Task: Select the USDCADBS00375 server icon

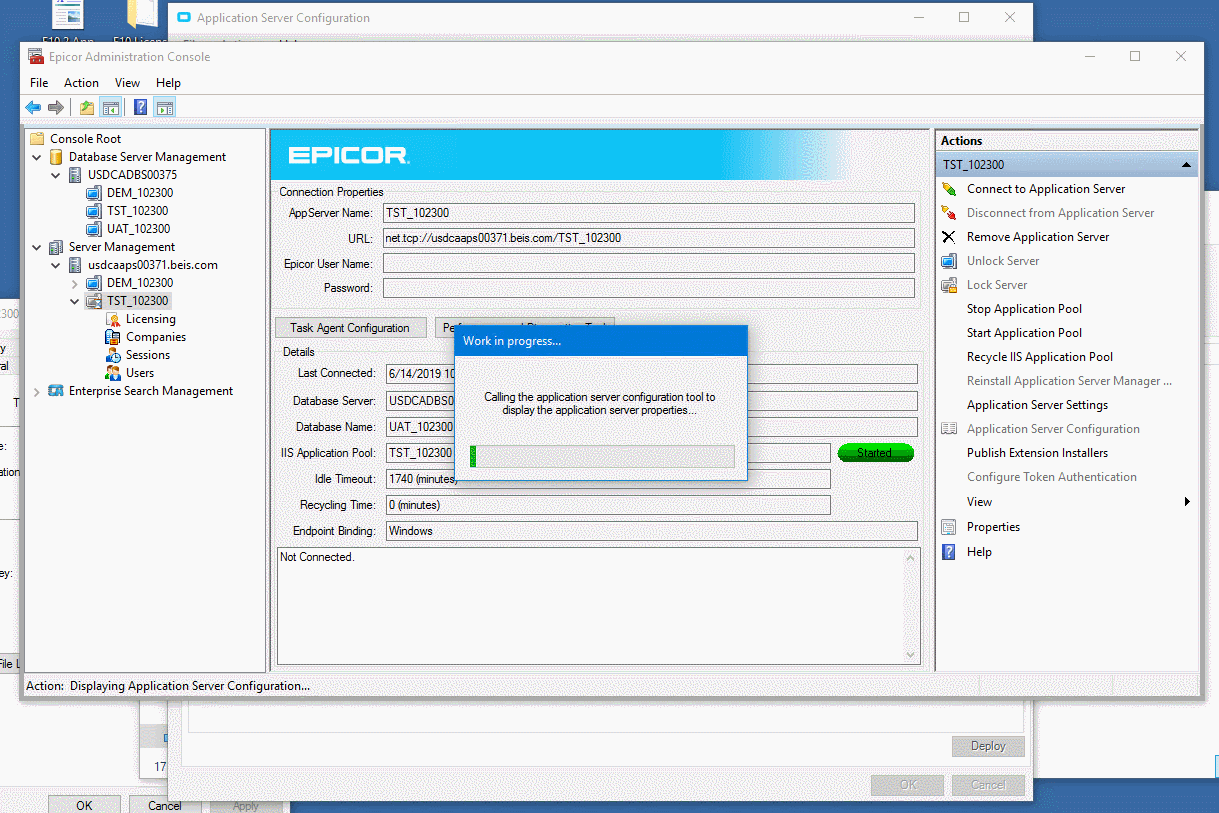Action: [x=75, y=175]
